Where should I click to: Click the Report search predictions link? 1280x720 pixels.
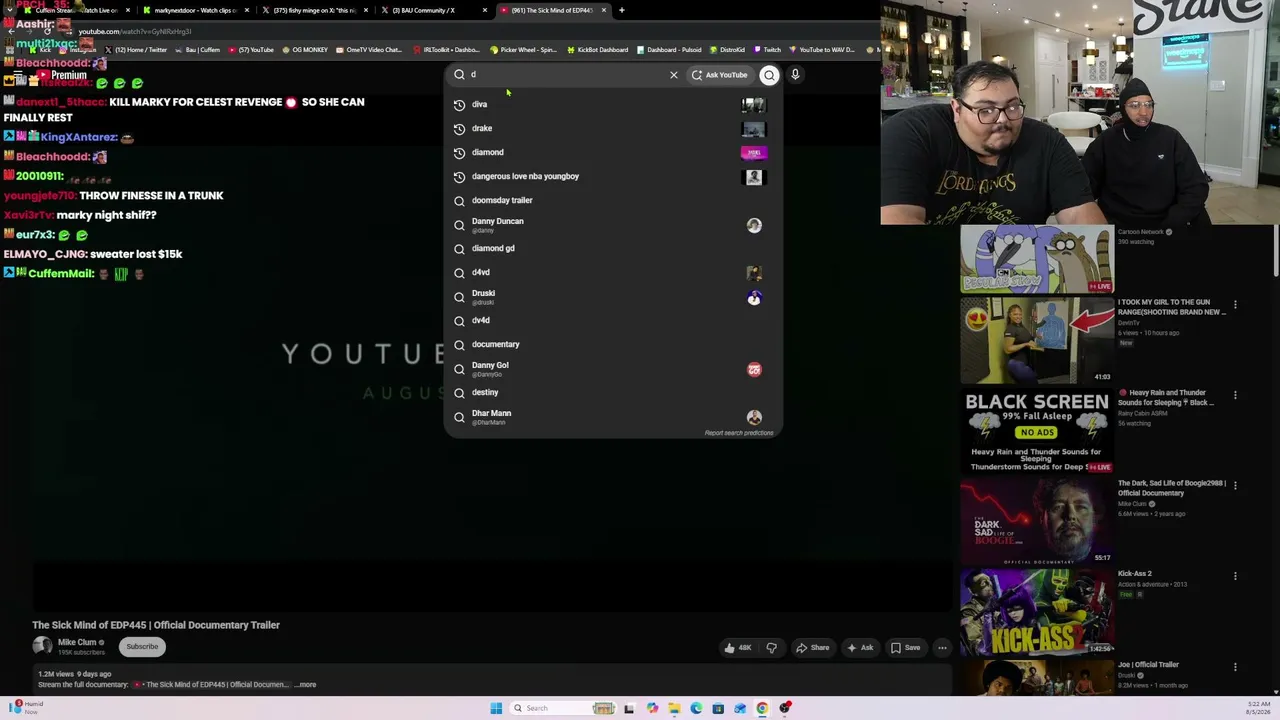click(739, 433)
